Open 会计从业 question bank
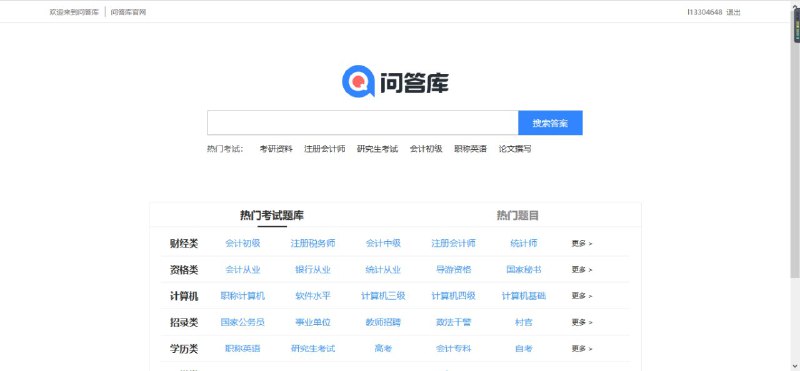Screen dimensions: 800x371 pos(243,269)
